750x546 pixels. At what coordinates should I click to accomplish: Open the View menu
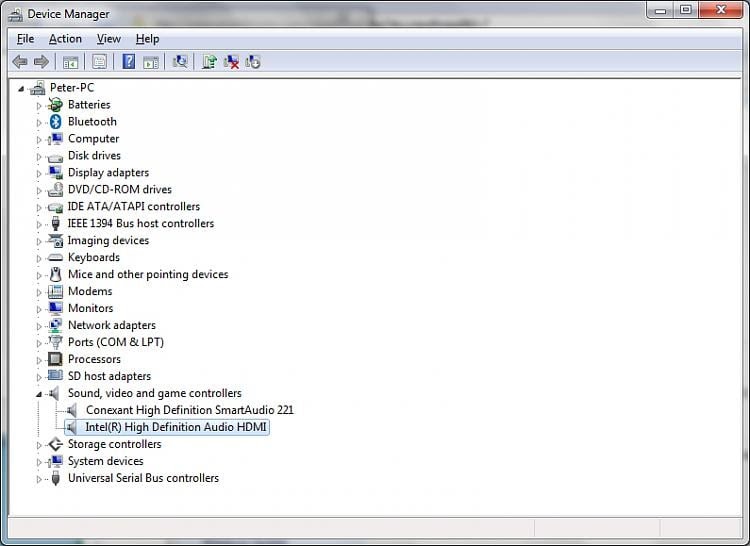click(x=109, y=39)
